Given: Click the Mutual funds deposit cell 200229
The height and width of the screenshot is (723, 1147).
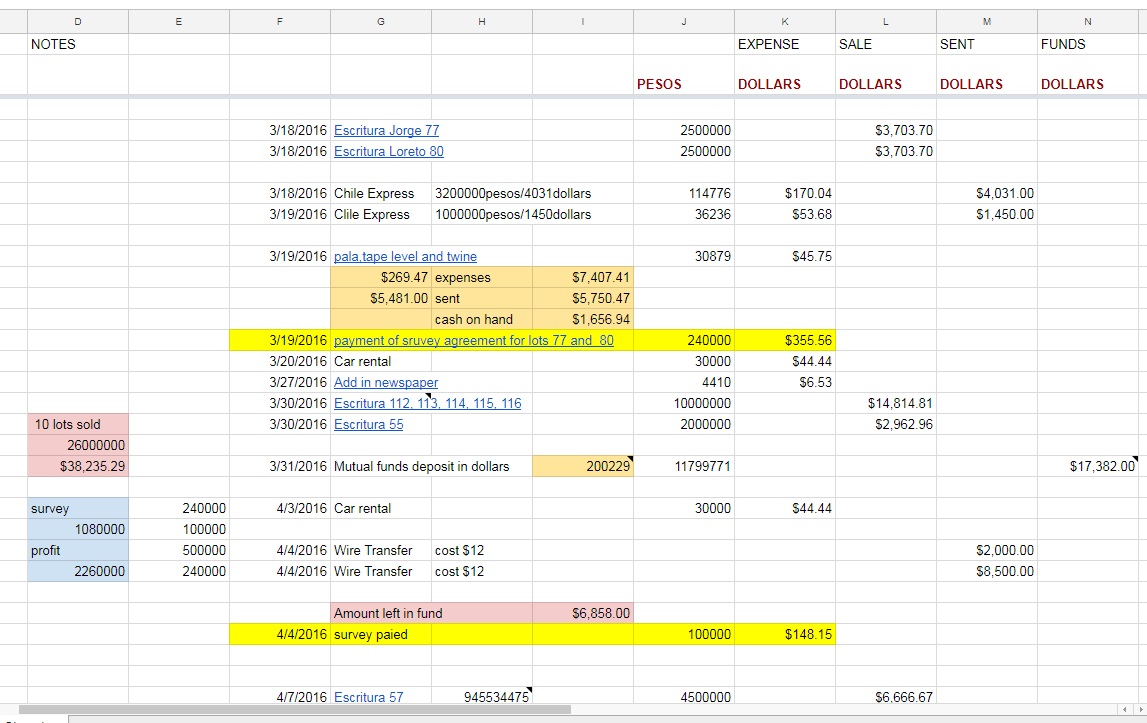Looking at the screenshot, I should (x=583, y=466).
